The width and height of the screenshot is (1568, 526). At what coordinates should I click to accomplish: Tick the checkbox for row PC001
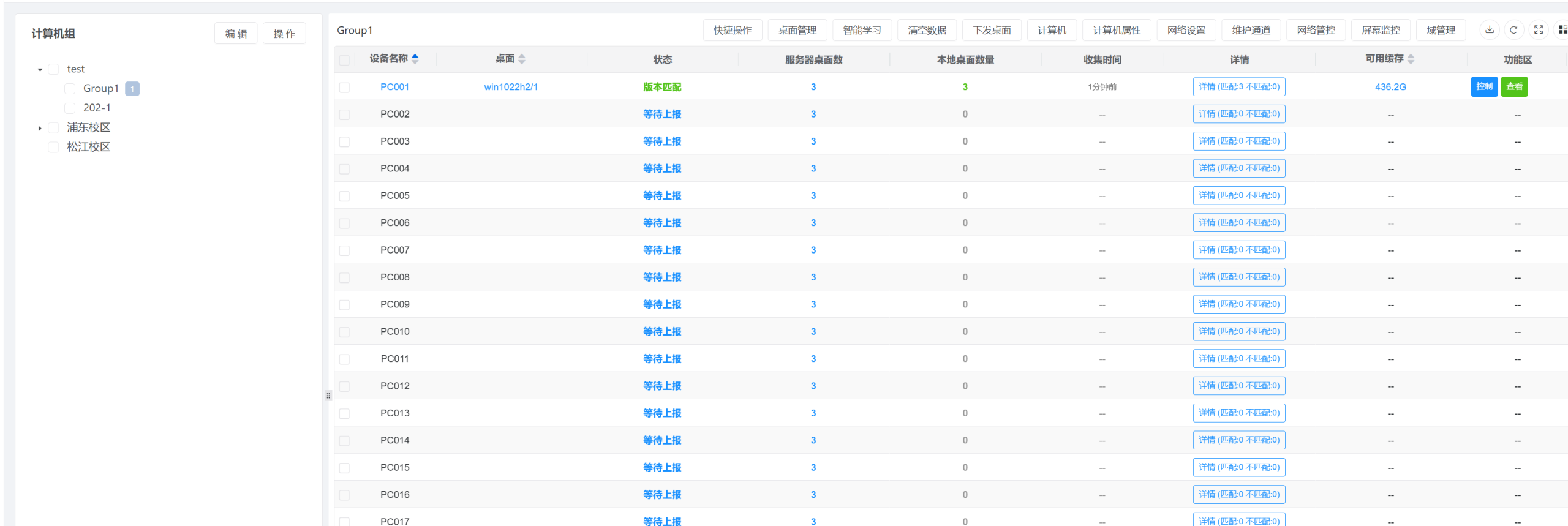tap(344, 88)
